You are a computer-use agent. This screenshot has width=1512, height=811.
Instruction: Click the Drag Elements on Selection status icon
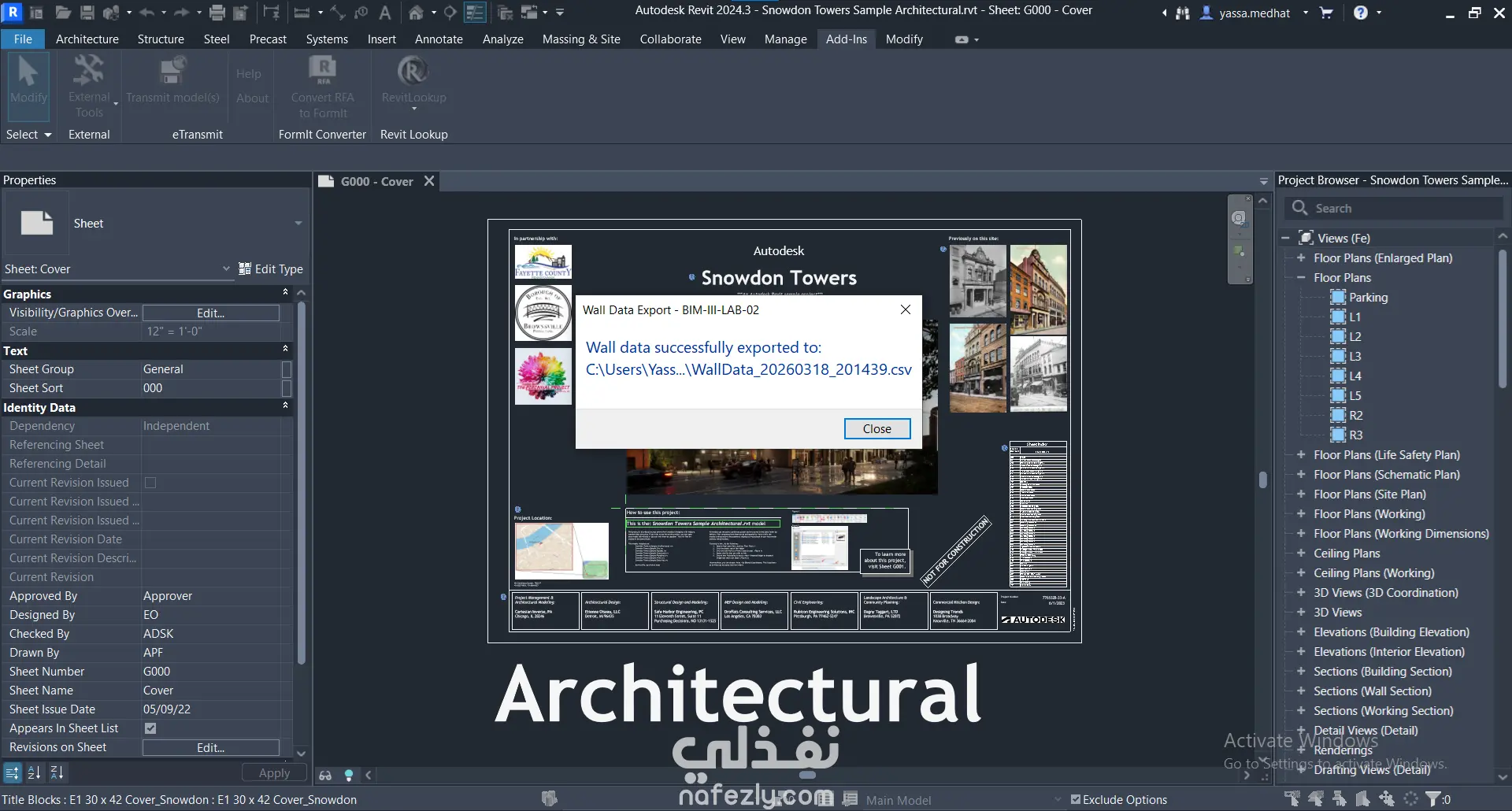(1387, 799)
